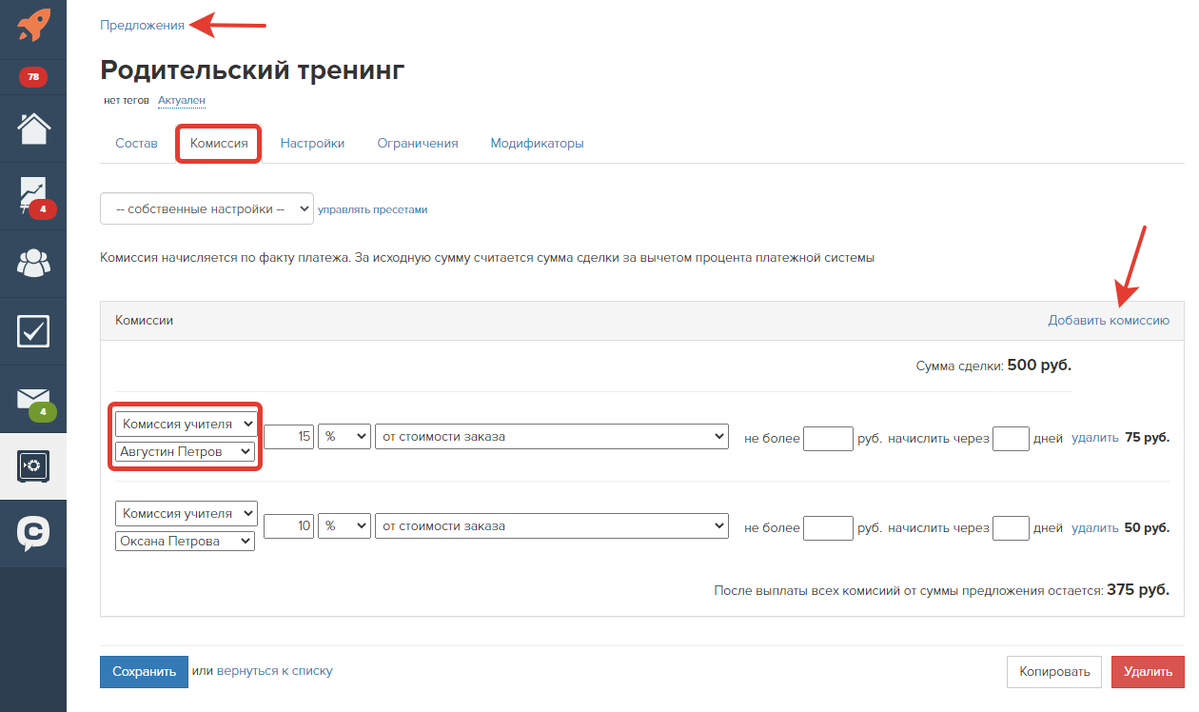Click the нет тегов label

[126, 100]
